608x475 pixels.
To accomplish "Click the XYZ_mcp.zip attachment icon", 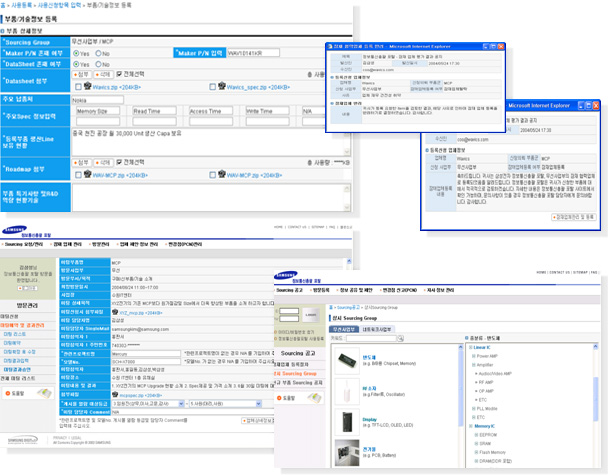I will [x=115, y=312].
